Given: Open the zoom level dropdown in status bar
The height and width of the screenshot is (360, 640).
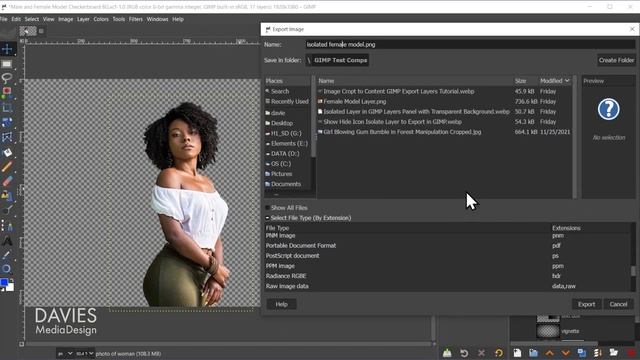Looking at the screenshot, I should [85, 354].
